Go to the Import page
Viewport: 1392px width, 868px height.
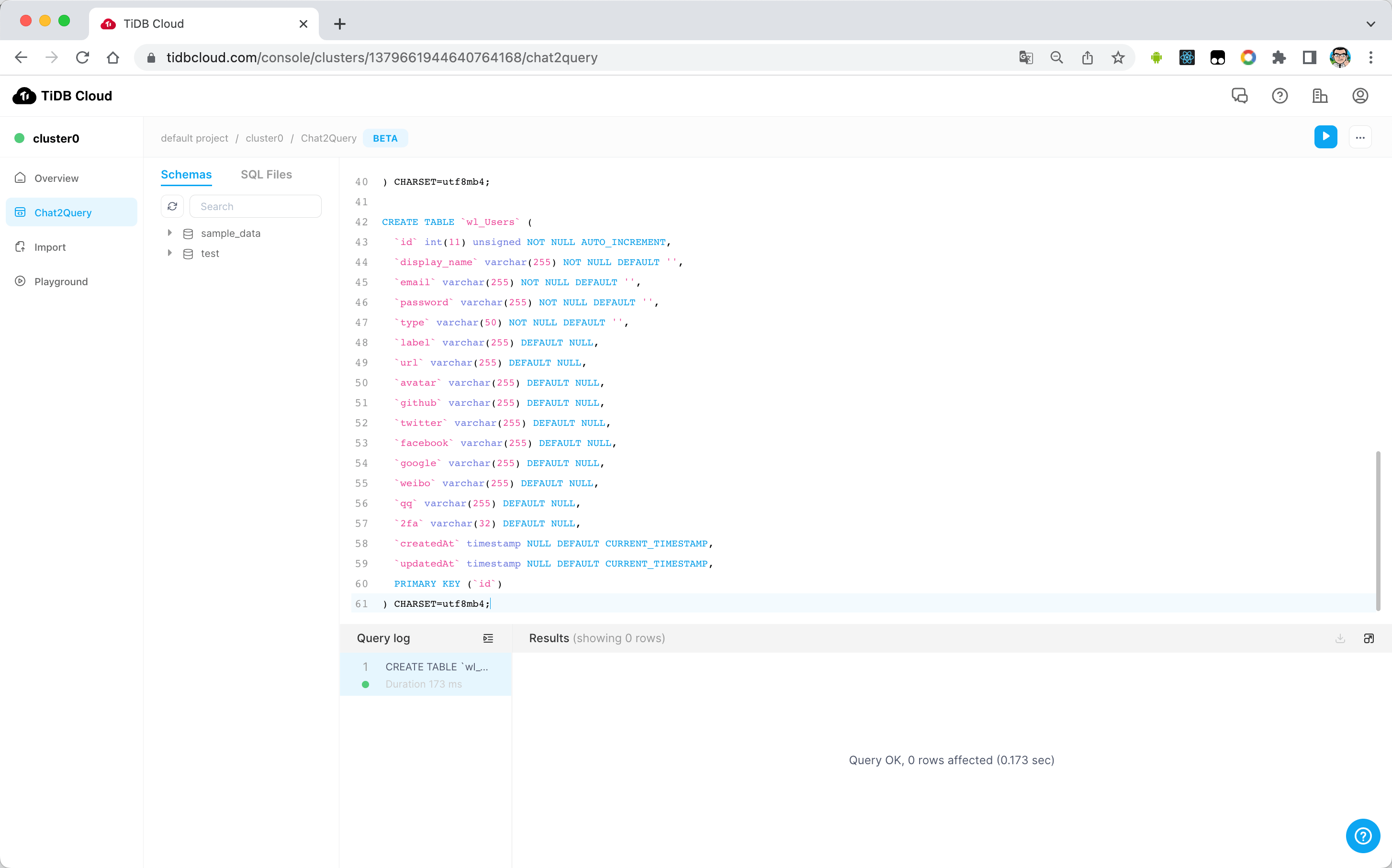(x=50, y=247)
